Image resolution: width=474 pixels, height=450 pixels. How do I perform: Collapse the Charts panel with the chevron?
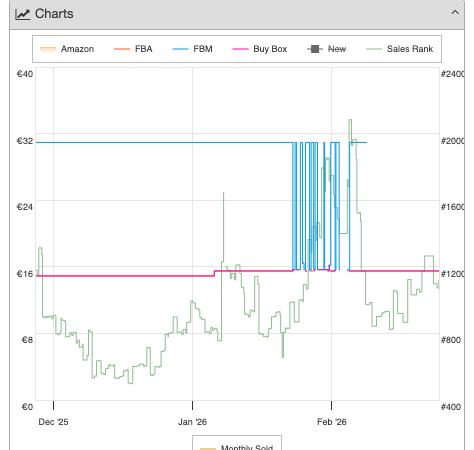point(455,13)
